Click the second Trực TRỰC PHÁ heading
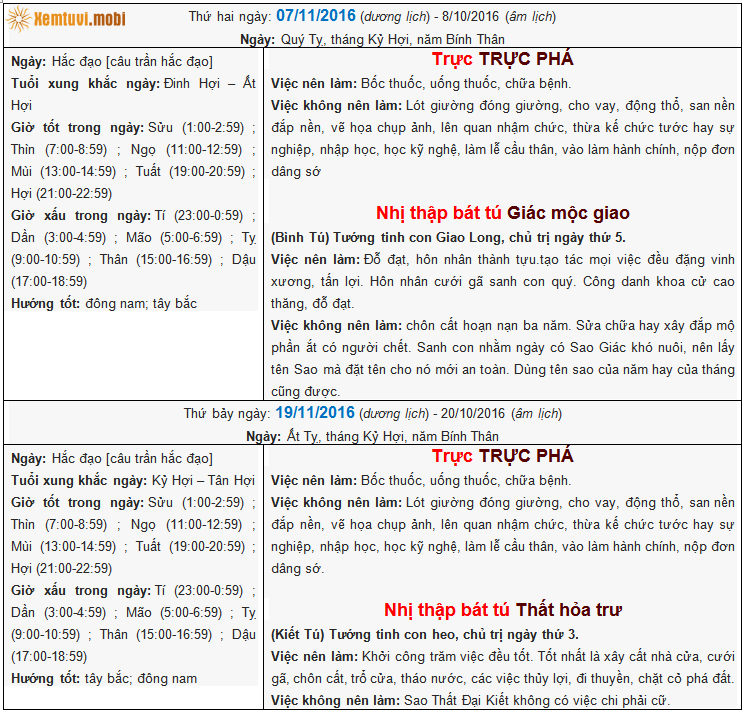The image size is (745, 713). [x=502, y=456]
